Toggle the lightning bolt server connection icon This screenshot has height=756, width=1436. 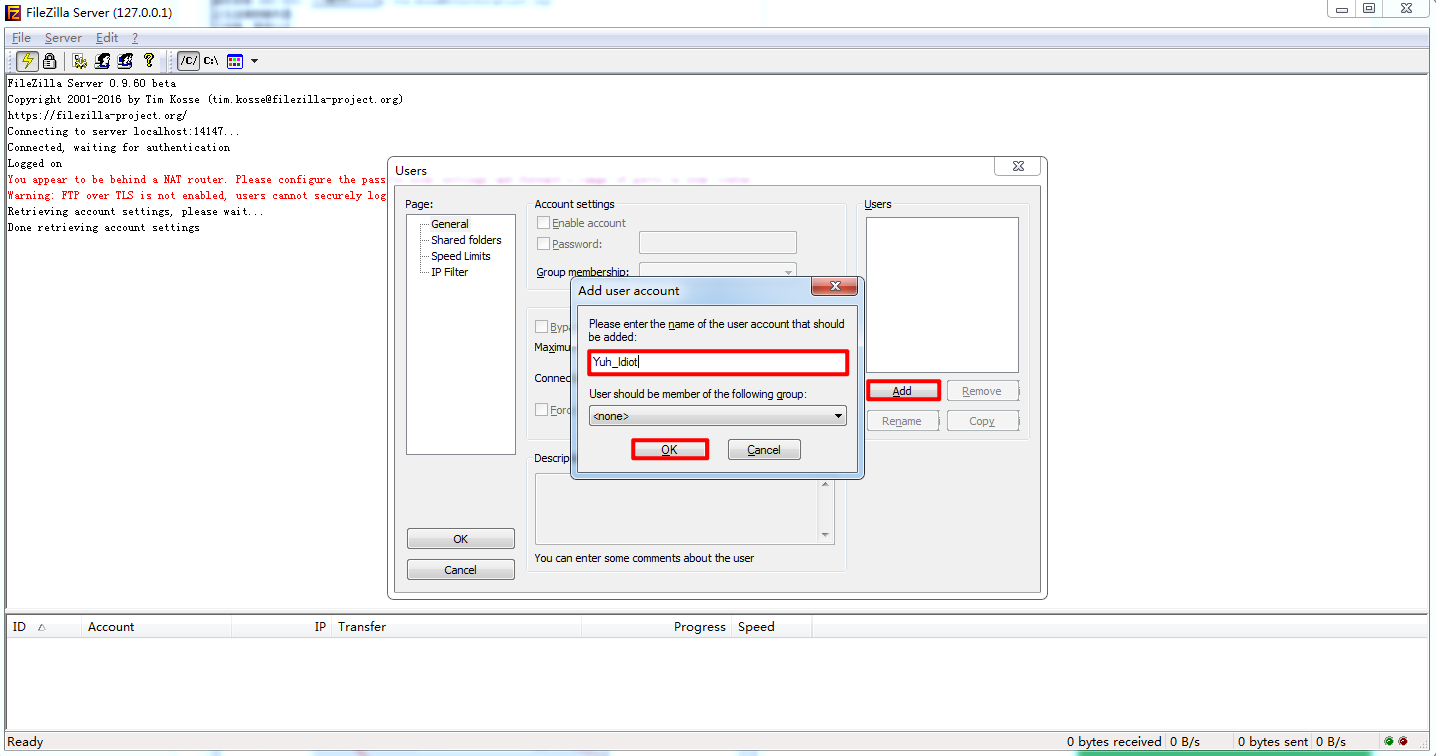coord(27,61)
